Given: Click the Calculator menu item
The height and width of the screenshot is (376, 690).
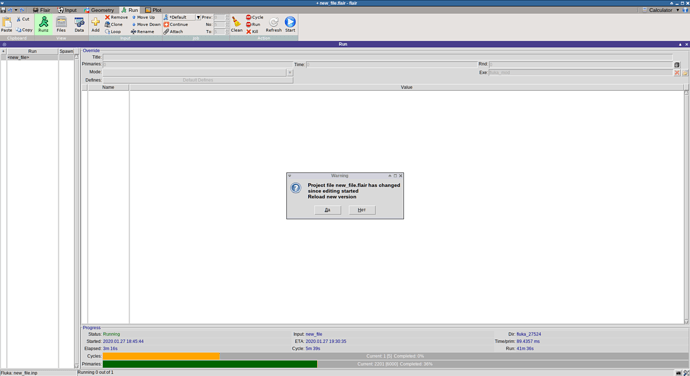Looking at the screenshot, I should coord(657,10).
